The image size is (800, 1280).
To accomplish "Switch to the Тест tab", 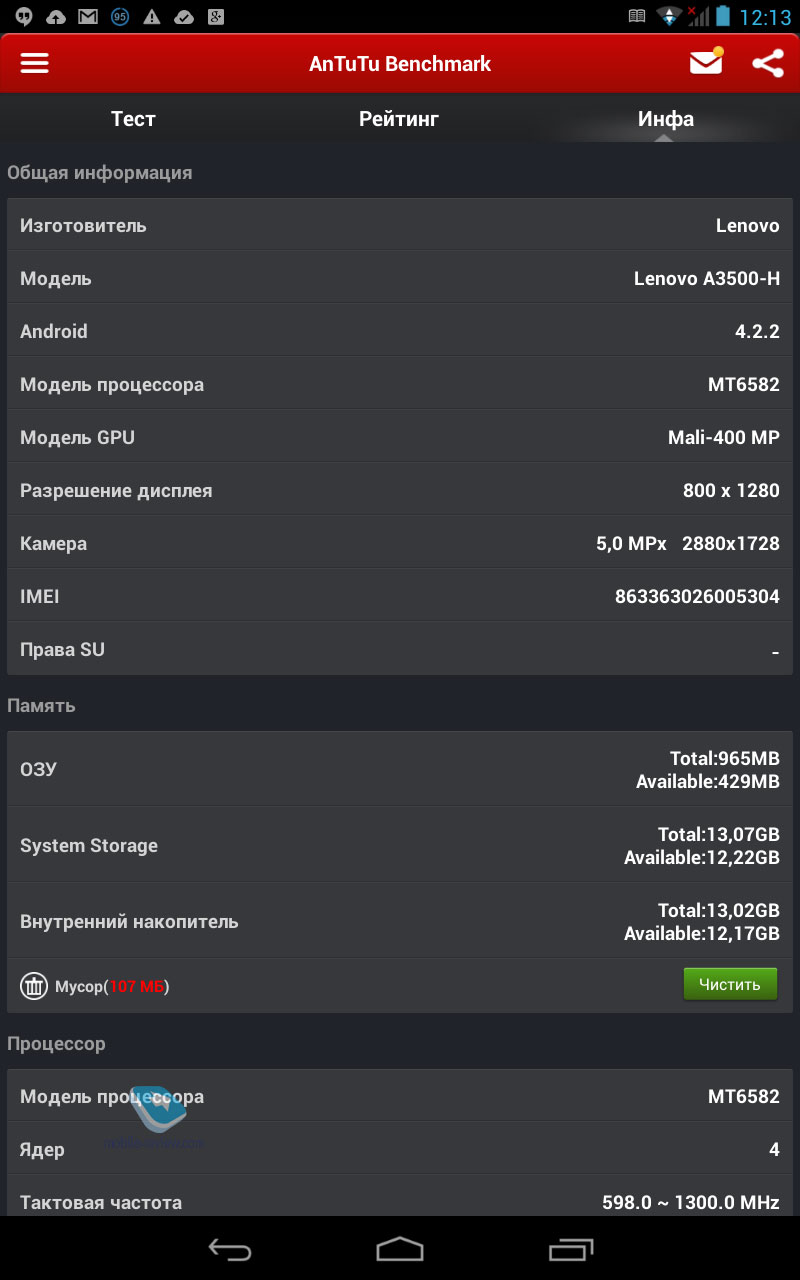I will pyautogui.click(x=133, y=119).
